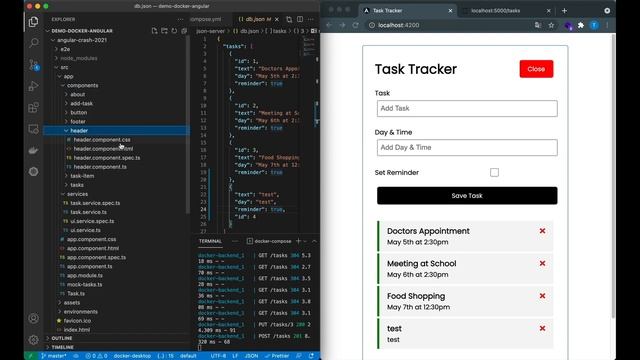Add a new terminal with the plus icon
This screenshot has height=360, width=640.
point(298,241)
